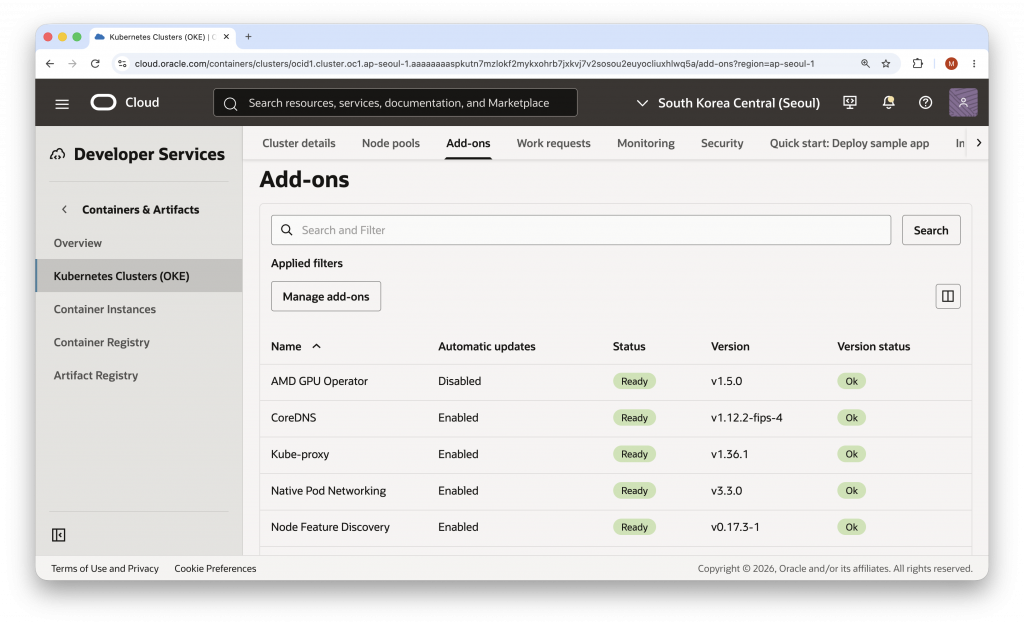
Task: Go back via Containers & Artifacts chevron
Action: coord(64,210)
